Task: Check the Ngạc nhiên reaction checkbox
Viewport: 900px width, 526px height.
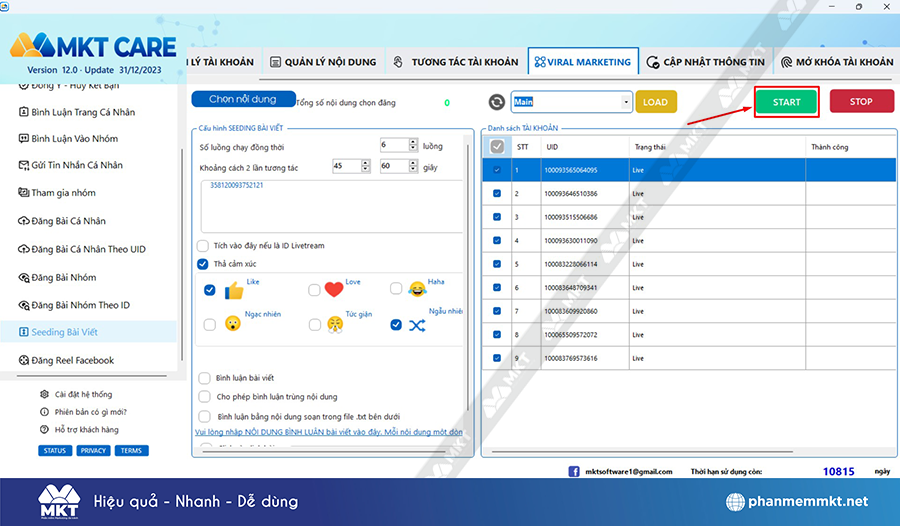Action: [210, 324]
